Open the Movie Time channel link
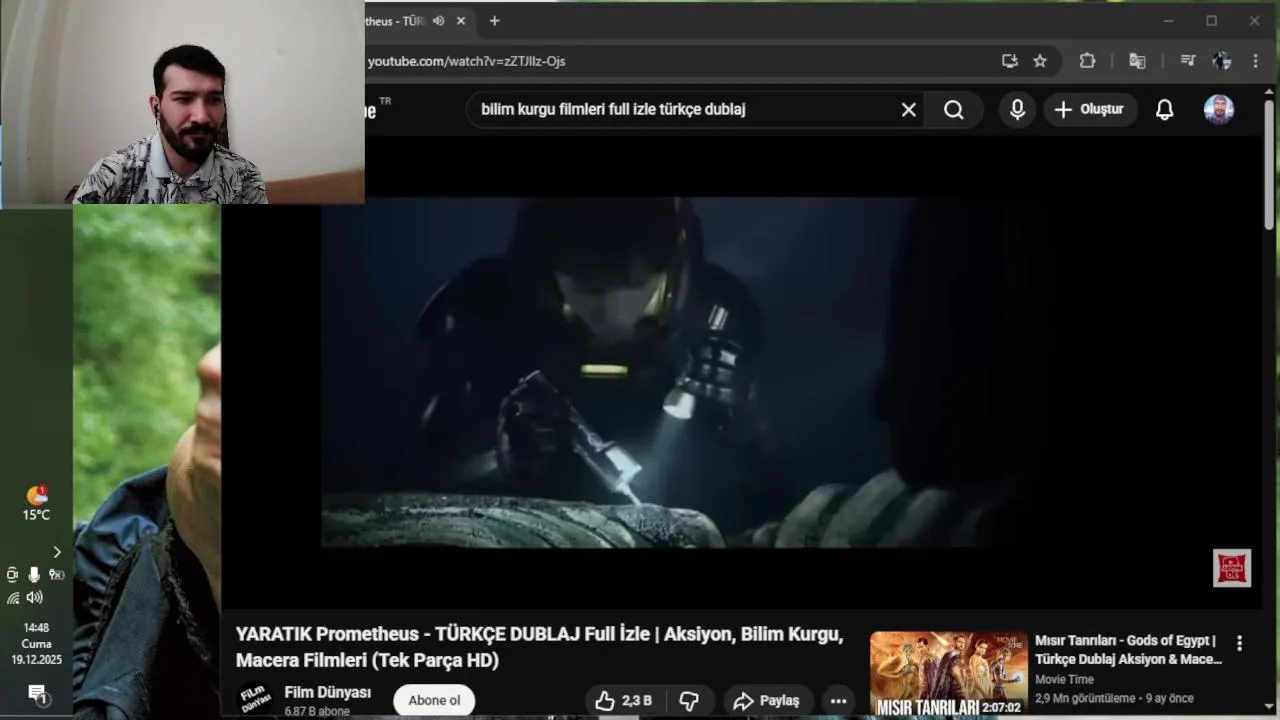This screenshot has height=720, width=1280. pyautogui.click(x=1064, y=680)
